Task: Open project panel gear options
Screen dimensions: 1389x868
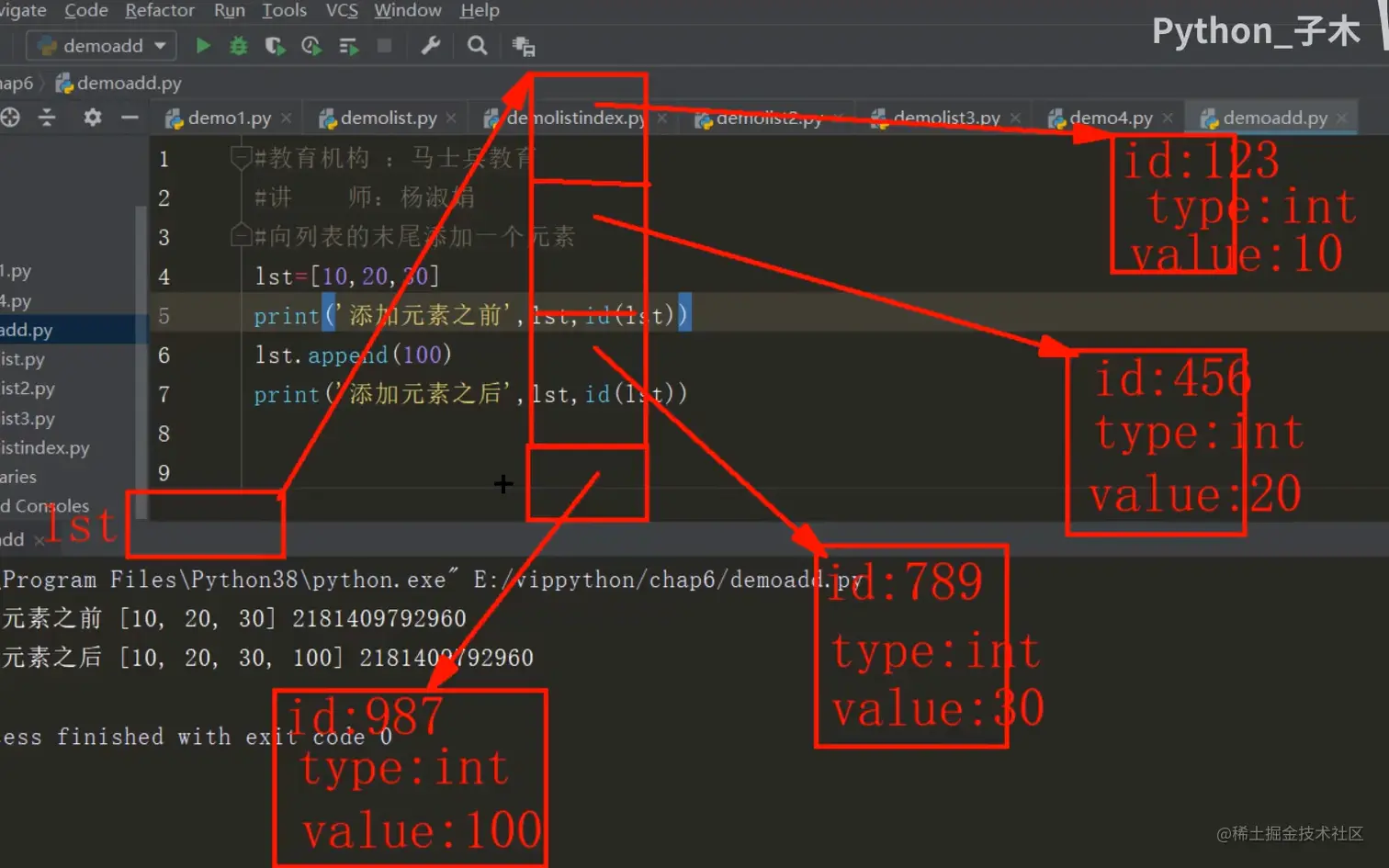Action: click(93, 118)
